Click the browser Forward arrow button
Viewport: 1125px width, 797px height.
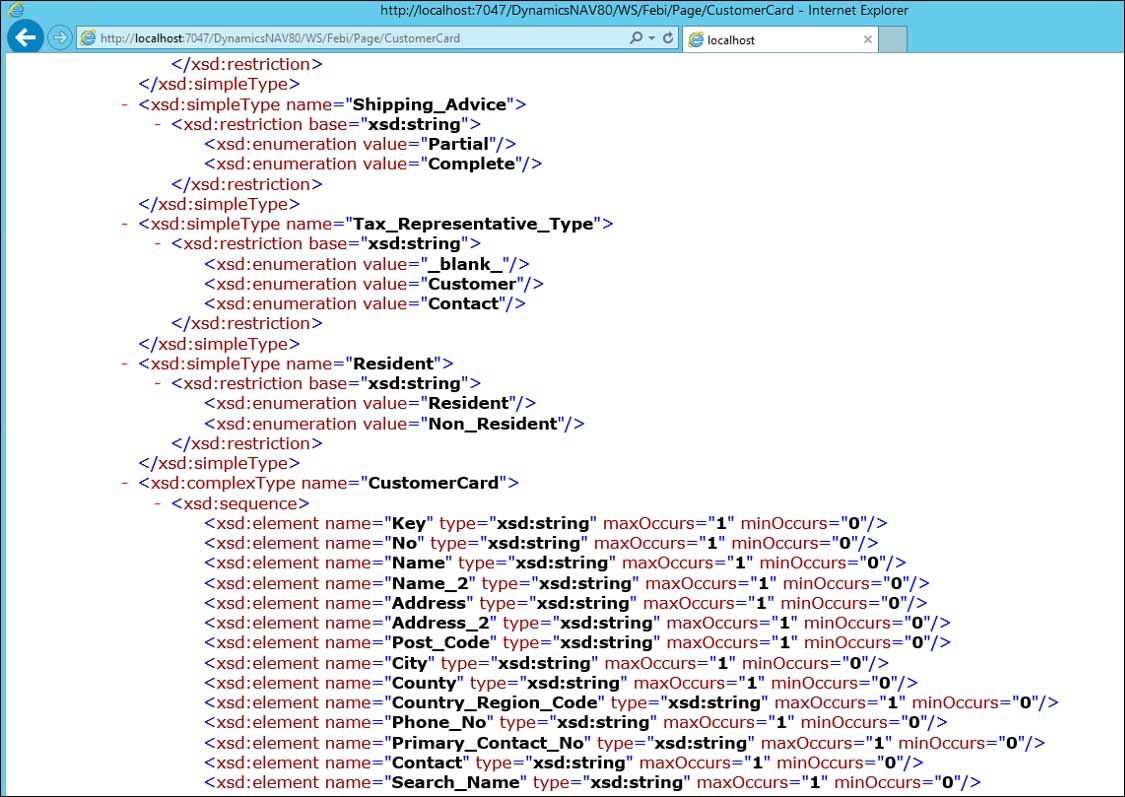click(x=59, y=38)
